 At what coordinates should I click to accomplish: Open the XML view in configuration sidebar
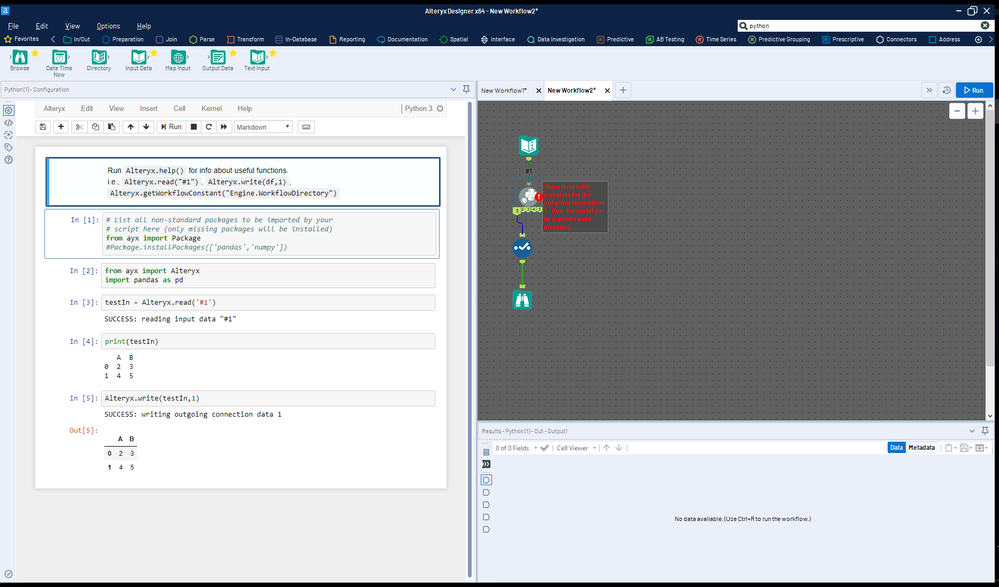[8, 122]
